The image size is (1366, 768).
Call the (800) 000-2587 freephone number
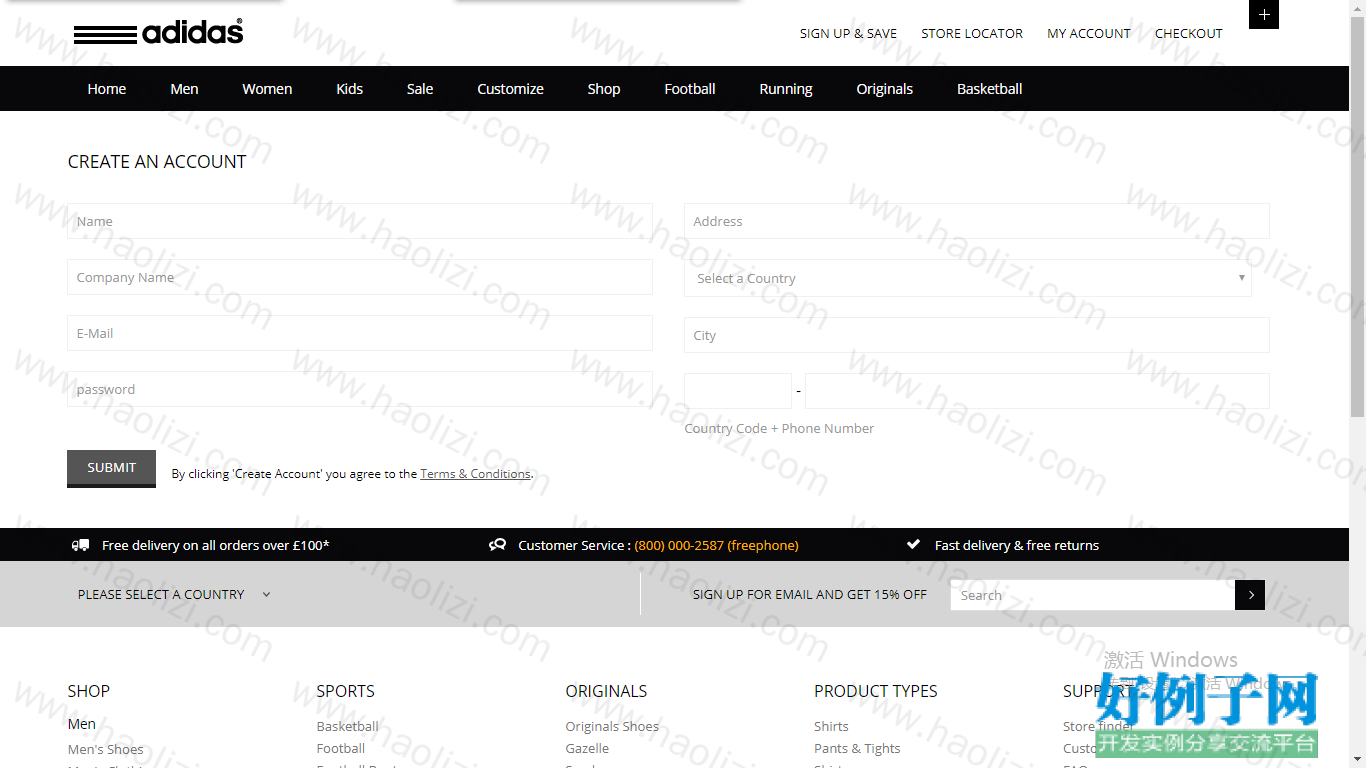click(x=716, y=545)
